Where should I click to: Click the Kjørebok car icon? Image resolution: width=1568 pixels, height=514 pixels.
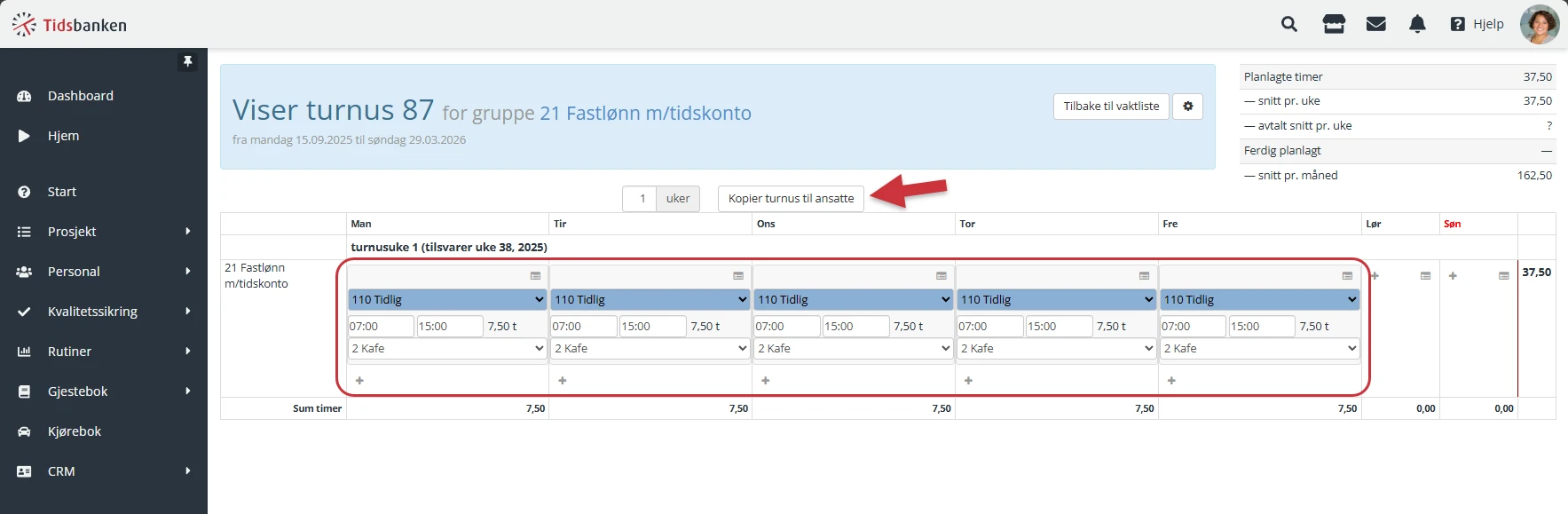click(24, 431)
